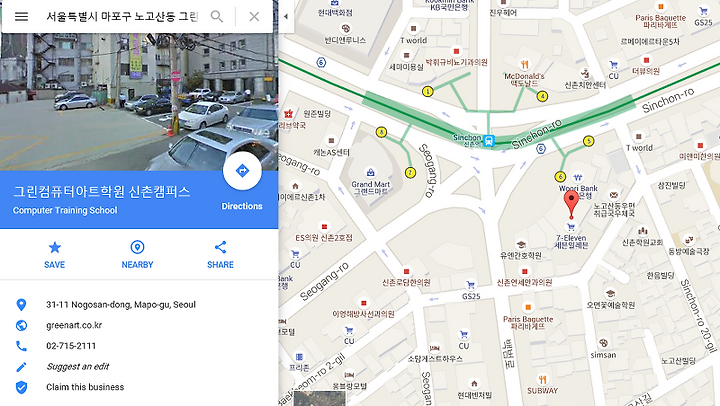Click the search magnifier icon
720x406 pixels.
217,17
